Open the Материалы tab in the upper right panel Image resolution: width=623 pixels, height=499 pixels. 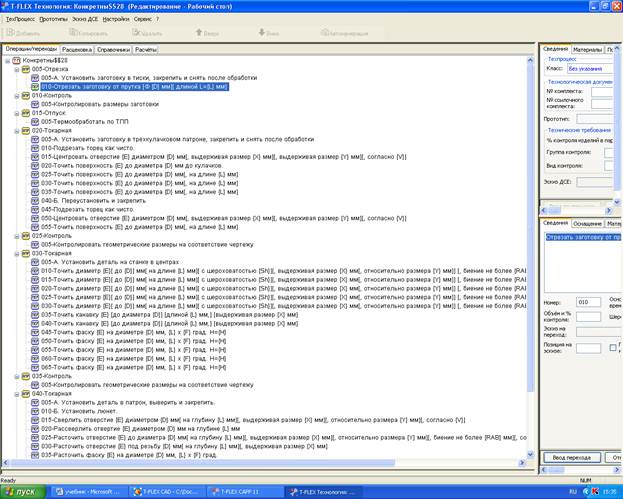pos(588,50)
